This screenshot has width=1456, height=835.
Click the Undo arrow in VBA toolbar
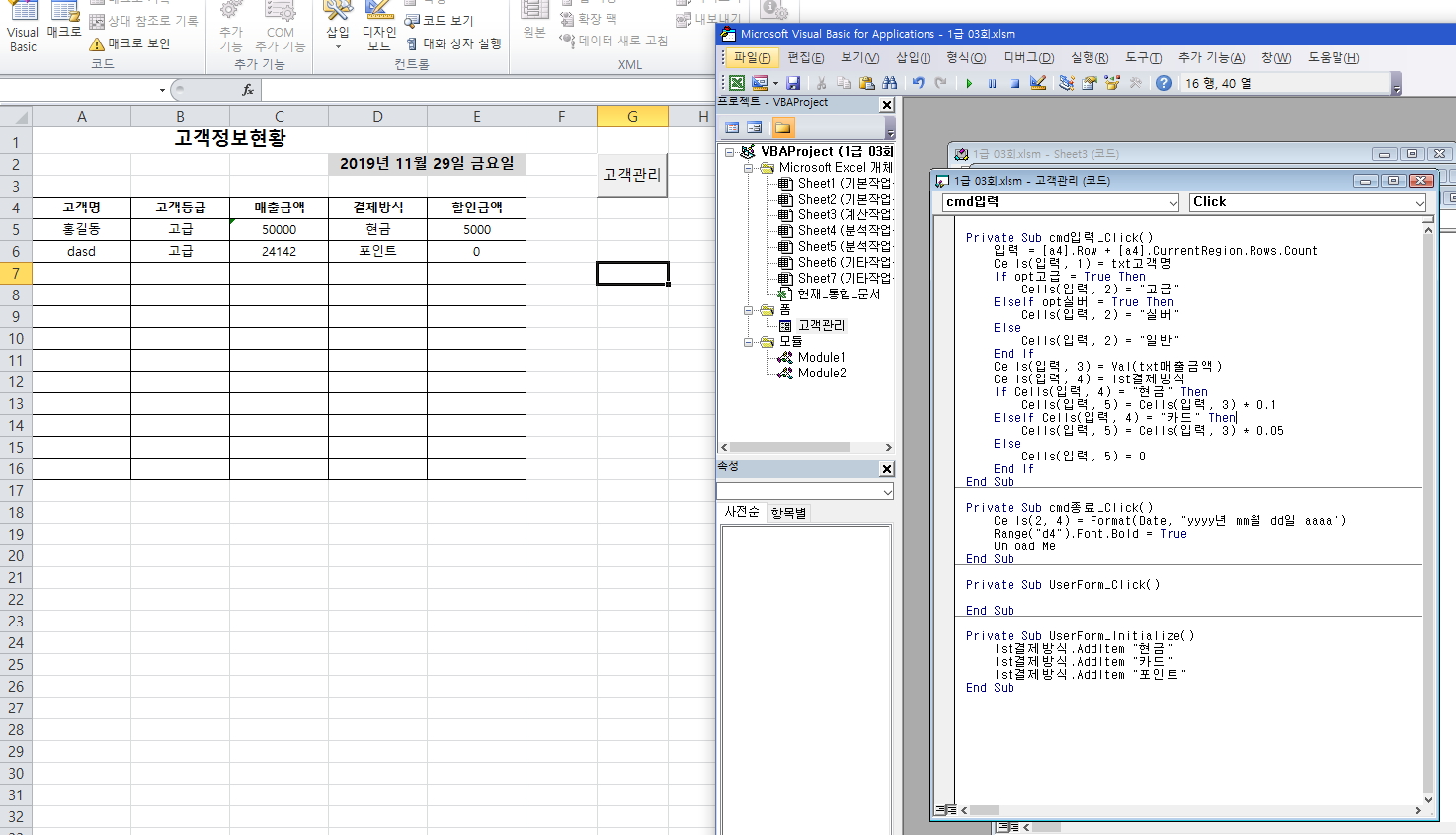point(918,84)
